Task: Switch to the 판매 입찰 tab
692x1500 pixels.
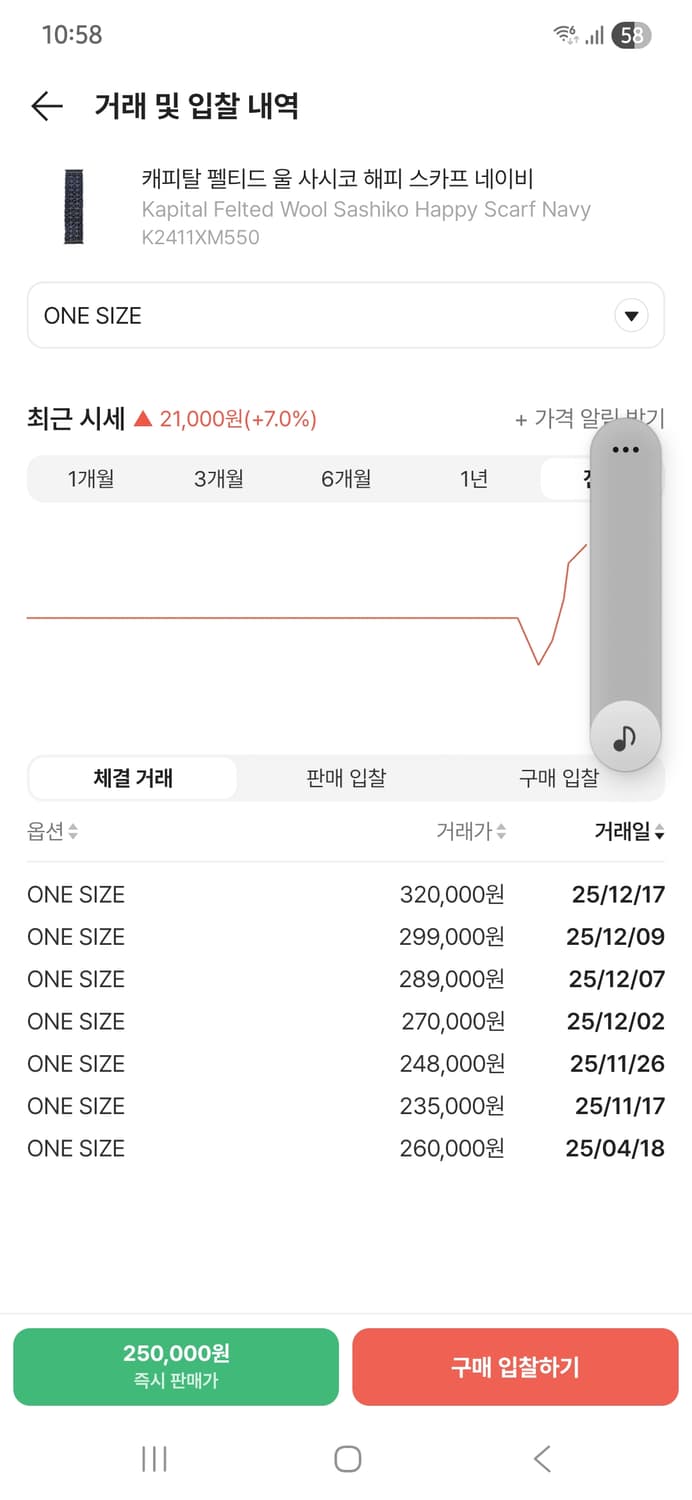Action: (x=345, y=777)
